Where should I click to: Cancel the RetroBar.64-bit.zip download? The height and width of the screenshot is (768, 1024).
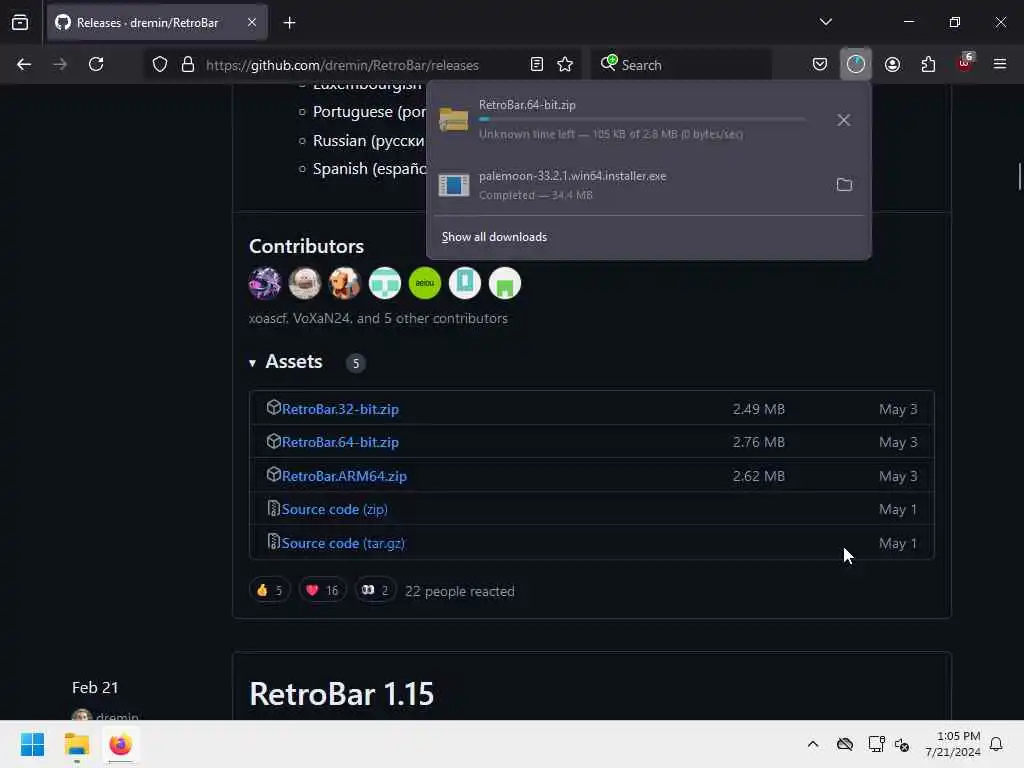coord(844,120)
